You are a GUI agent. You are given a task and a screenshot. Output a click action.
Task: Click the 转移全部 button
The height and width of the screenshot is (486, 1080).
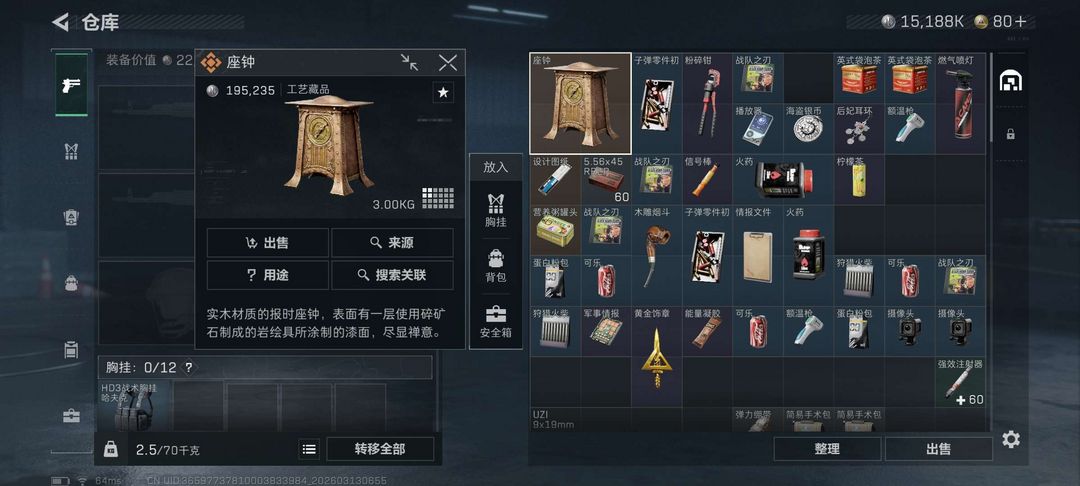tap(380, 449)
